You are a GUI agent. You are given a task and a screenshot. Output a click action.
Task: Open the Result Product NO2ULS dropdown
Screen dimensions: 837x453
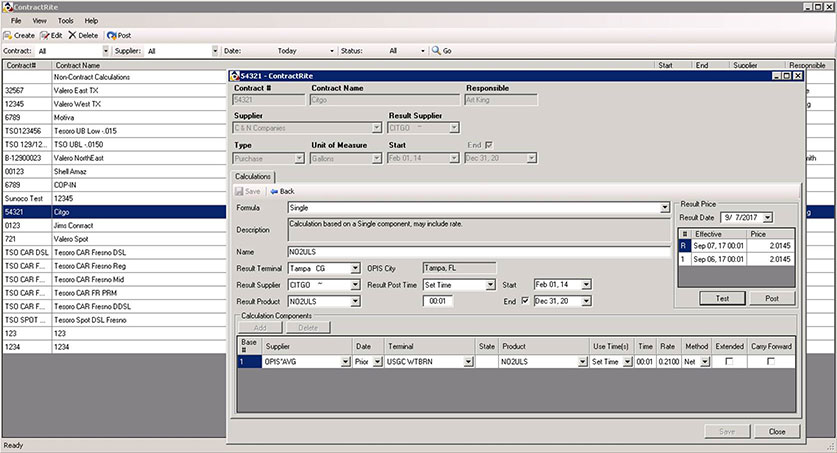click(x=355, y=301)
